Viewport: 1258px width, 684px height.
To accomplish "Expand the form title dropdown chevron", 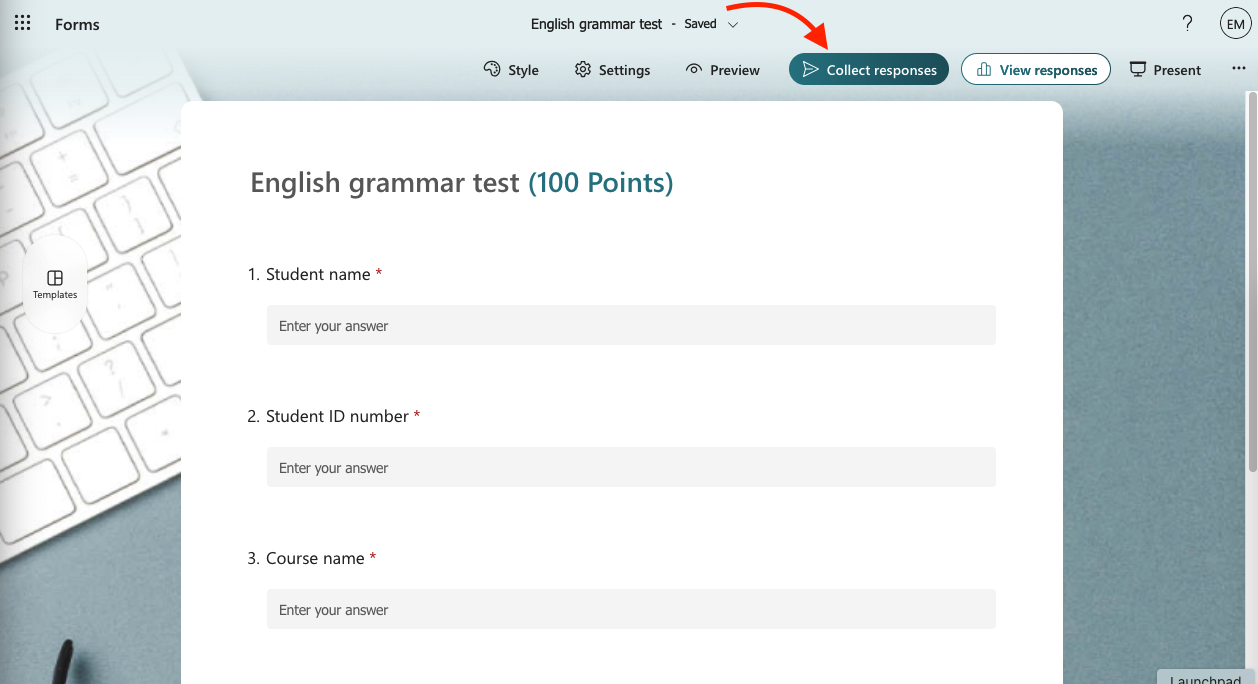I will click(x=733, y=24).
